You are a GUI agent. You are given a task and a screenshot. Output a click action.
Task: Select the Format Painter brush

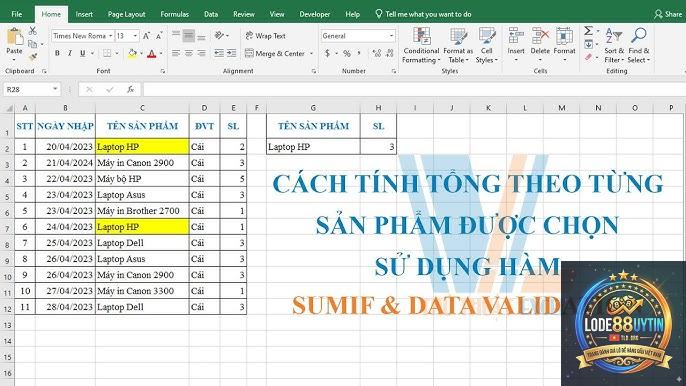coord(33,57)
